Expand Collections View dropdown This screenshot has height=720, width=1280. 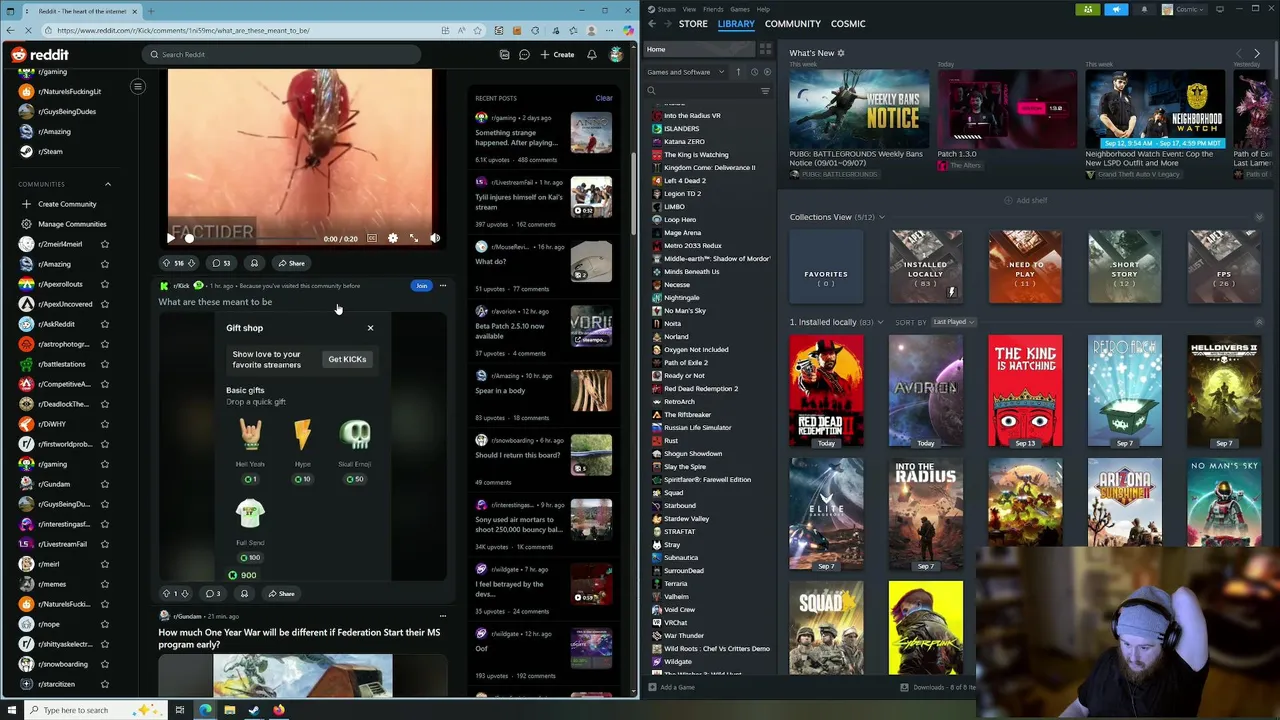pyautogui.click(x=881, y=217)
